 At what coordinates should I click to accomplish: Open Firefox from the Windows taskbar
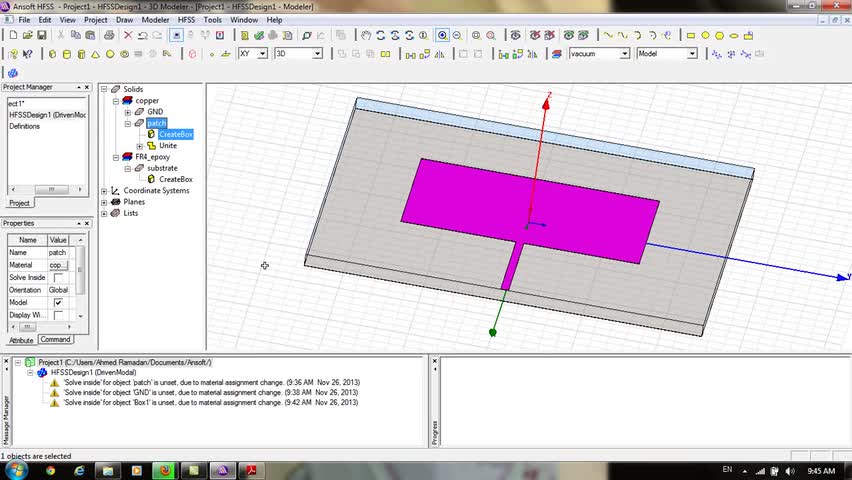coord(166,470)
